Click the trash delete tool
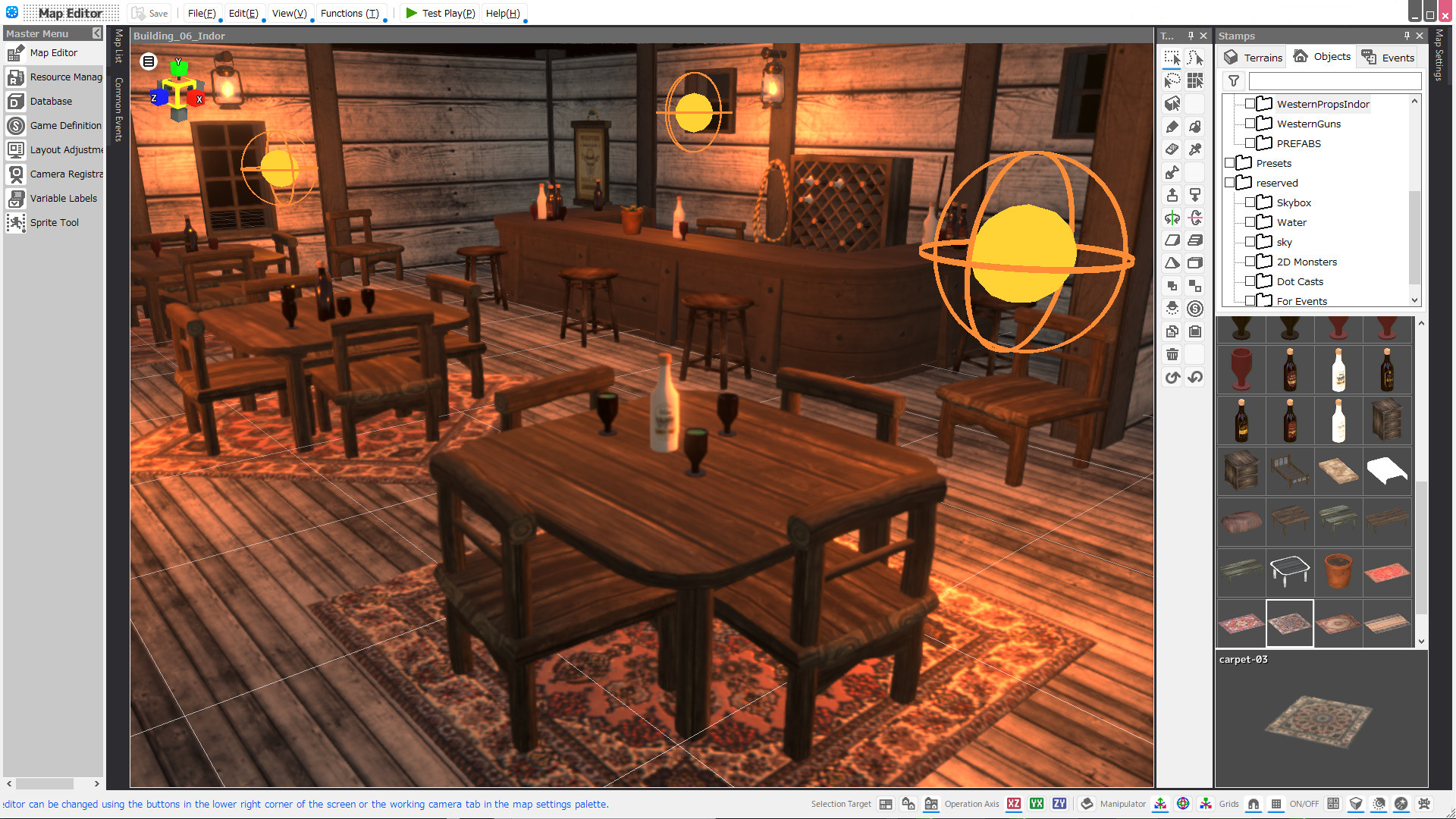Screen dimensions: 1456x819 click(x=1172, y=353)
